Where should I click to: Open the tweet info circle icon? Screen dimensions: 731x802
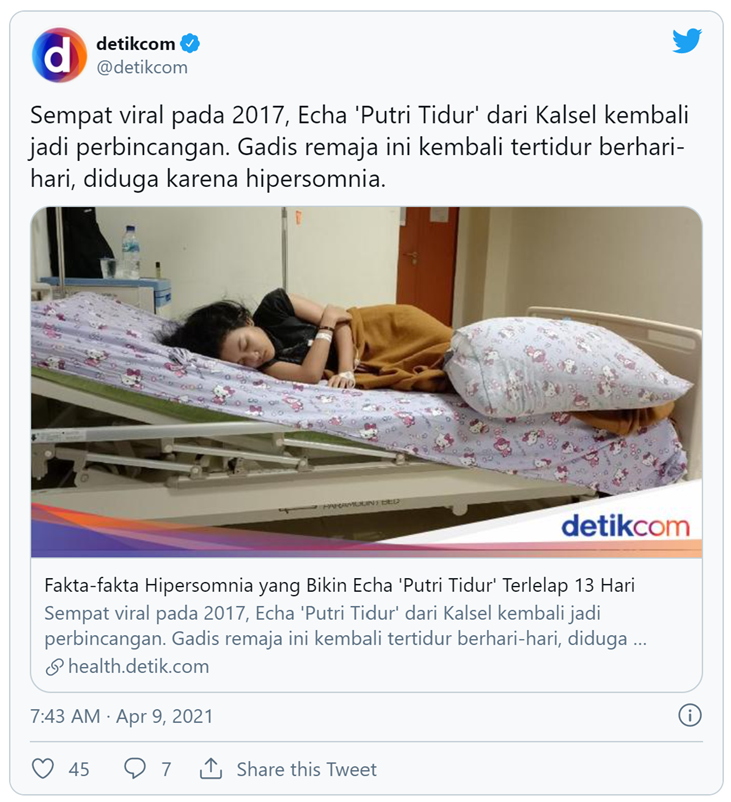[690, 715]
